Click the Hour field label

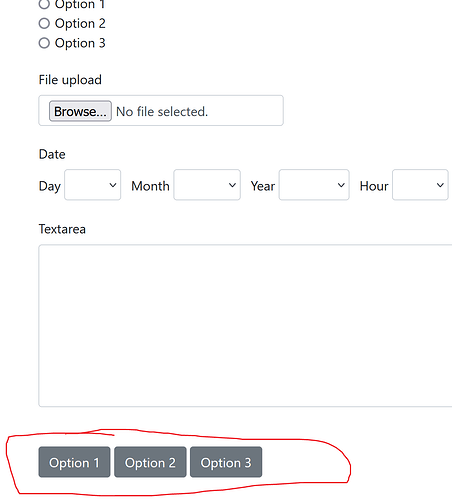[x=374, y=186]
